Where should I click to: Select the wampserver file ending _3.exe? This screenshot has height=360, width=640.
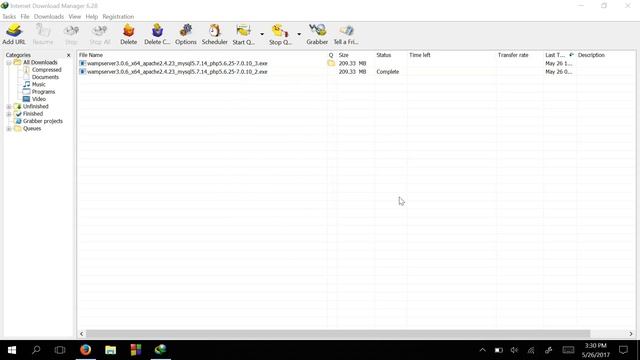pos(177,64)
